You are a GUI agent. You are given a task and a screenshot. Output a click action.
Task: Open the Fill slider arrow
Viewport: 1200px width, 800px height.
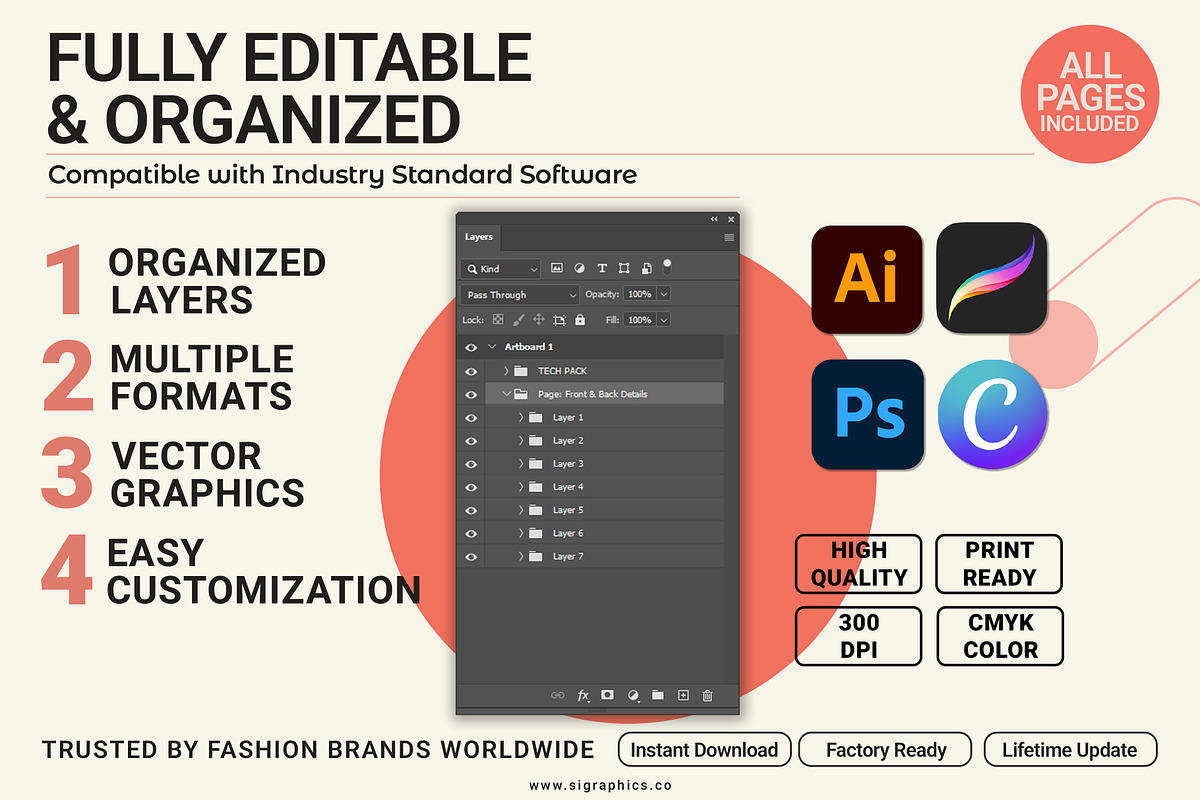tap(663, 320)
